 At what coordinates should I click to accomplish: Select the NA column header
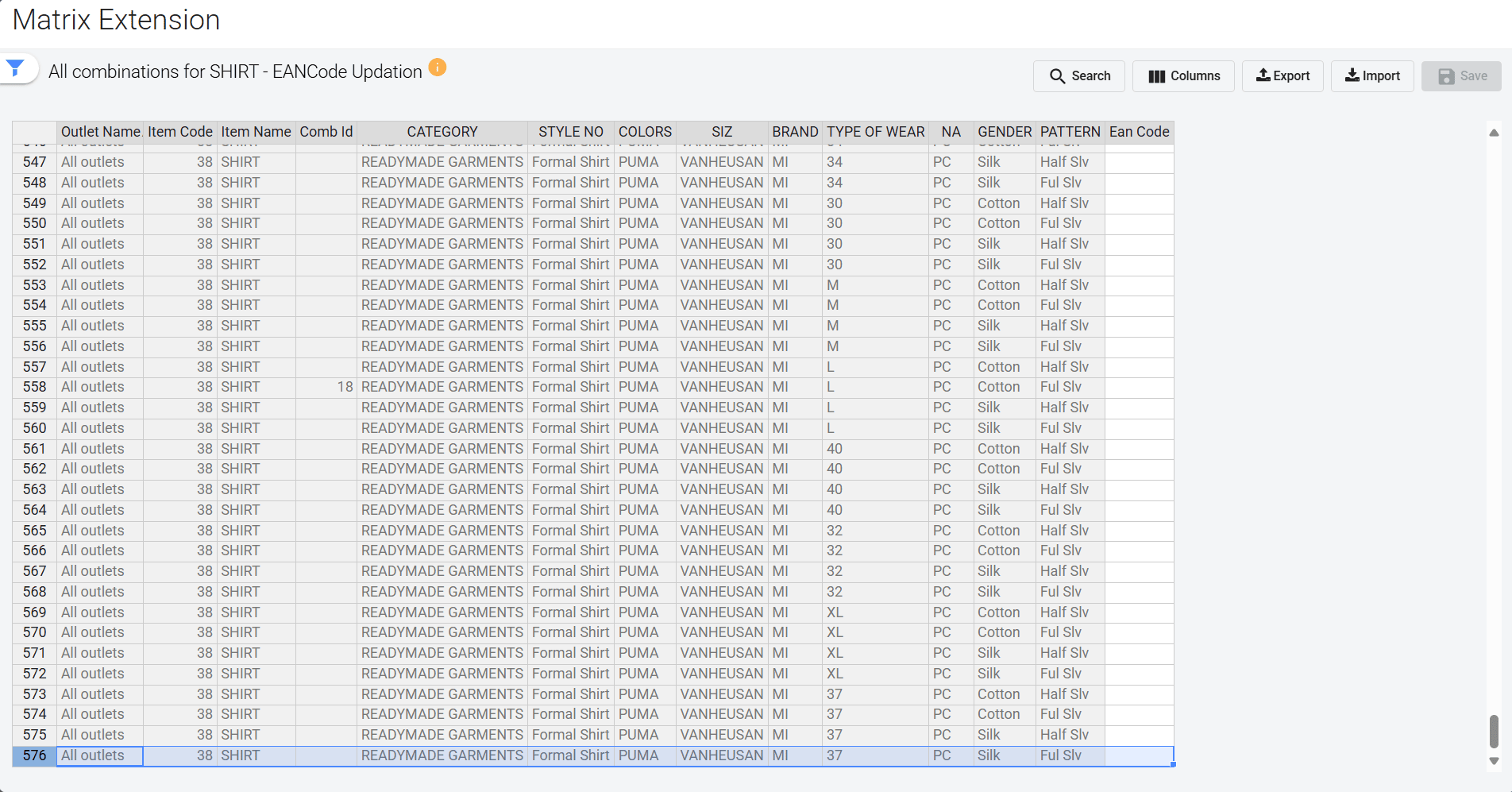pos(951,132)
